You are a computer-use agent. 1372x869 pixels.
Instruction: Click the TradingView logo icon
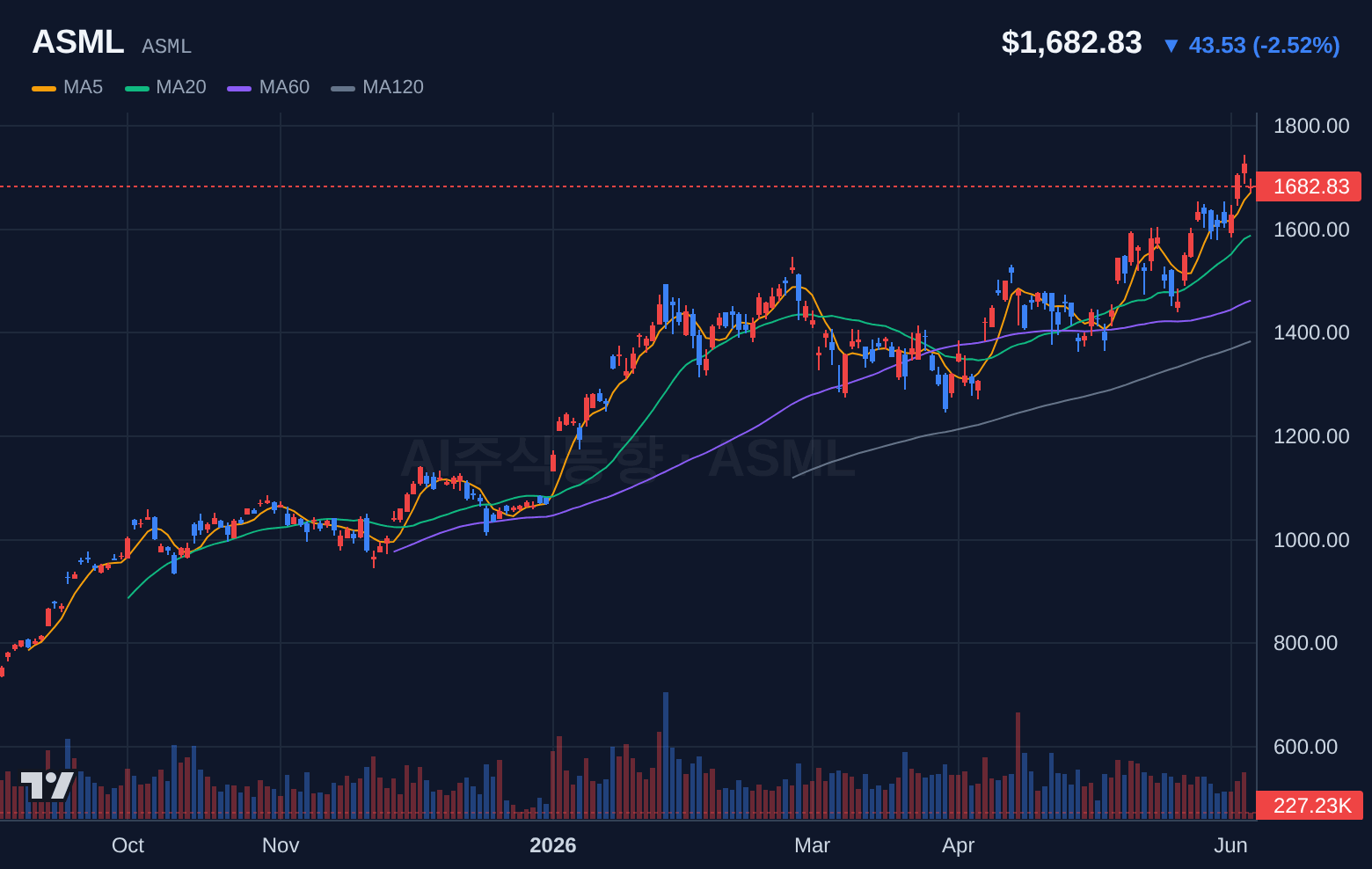click(47, 785)
